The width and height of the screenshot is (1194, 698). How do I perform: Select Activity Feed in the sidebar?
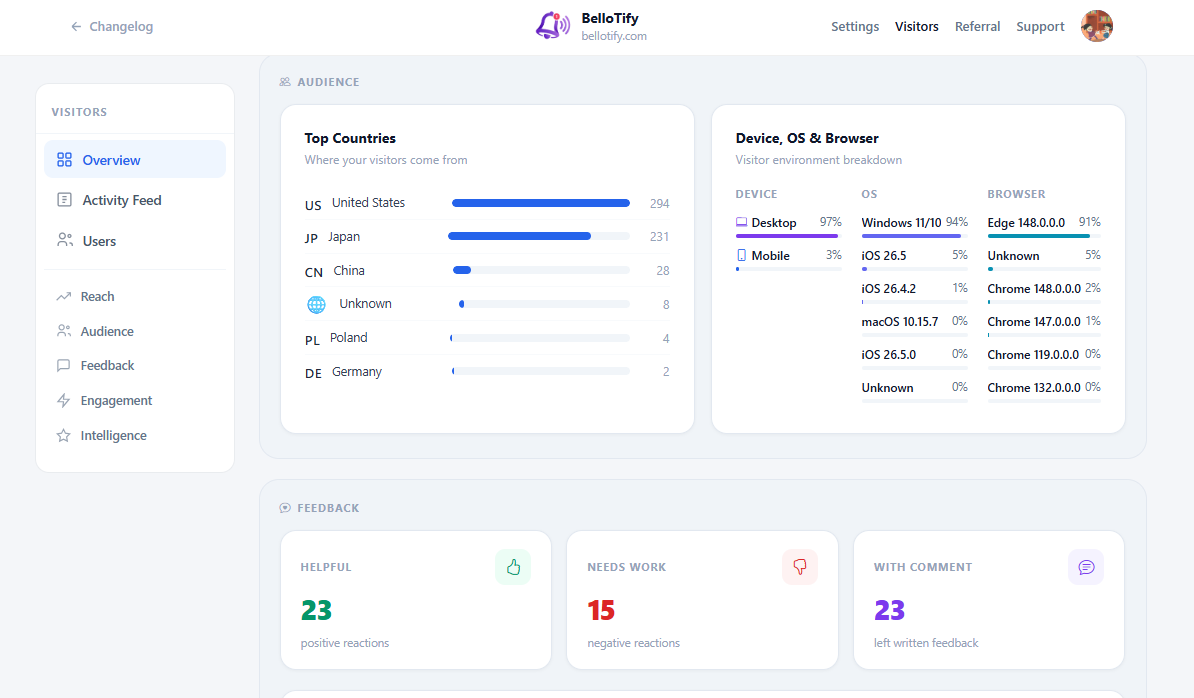click(x=135, y=200)
